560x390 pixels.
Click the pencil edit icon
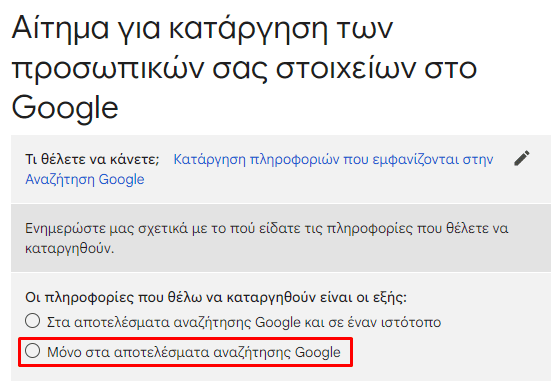click(x=522, y=159)
